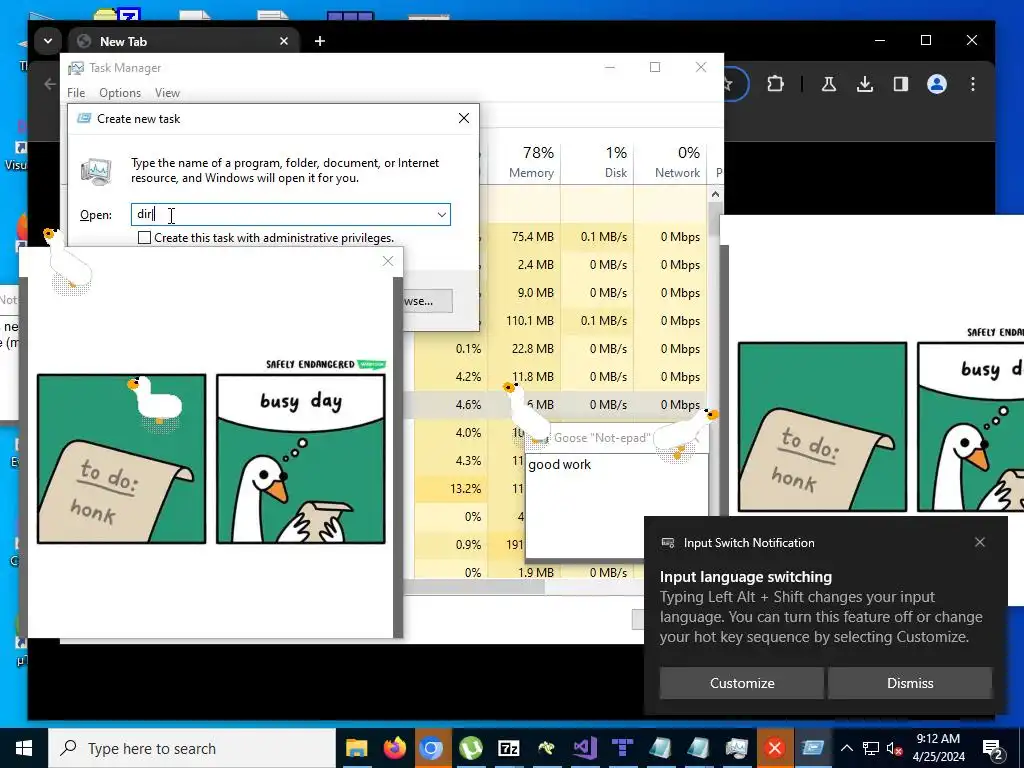
Task: Sort by Disk column header
Action: tap(597, 163)
